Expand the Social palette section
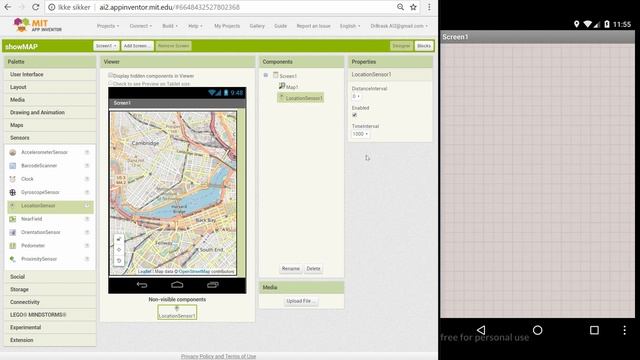 (50, 277)
